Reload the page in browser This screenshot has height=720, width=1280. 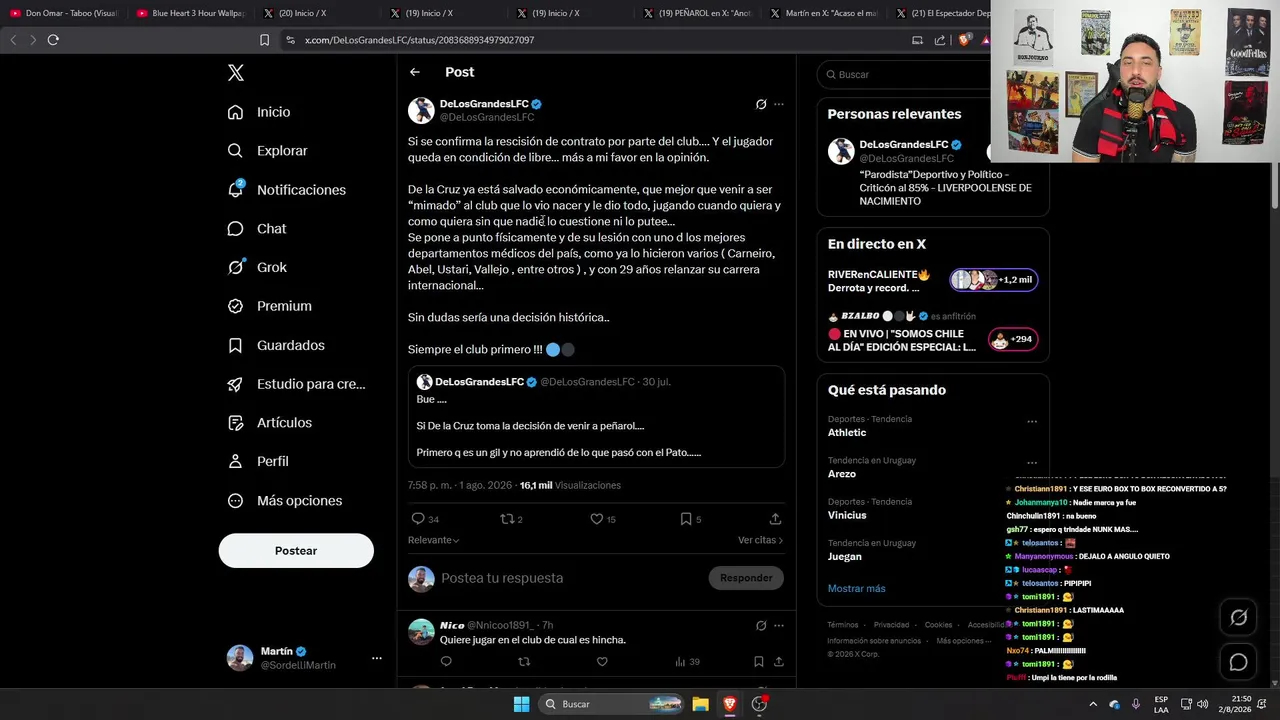(x=53, y=40)
